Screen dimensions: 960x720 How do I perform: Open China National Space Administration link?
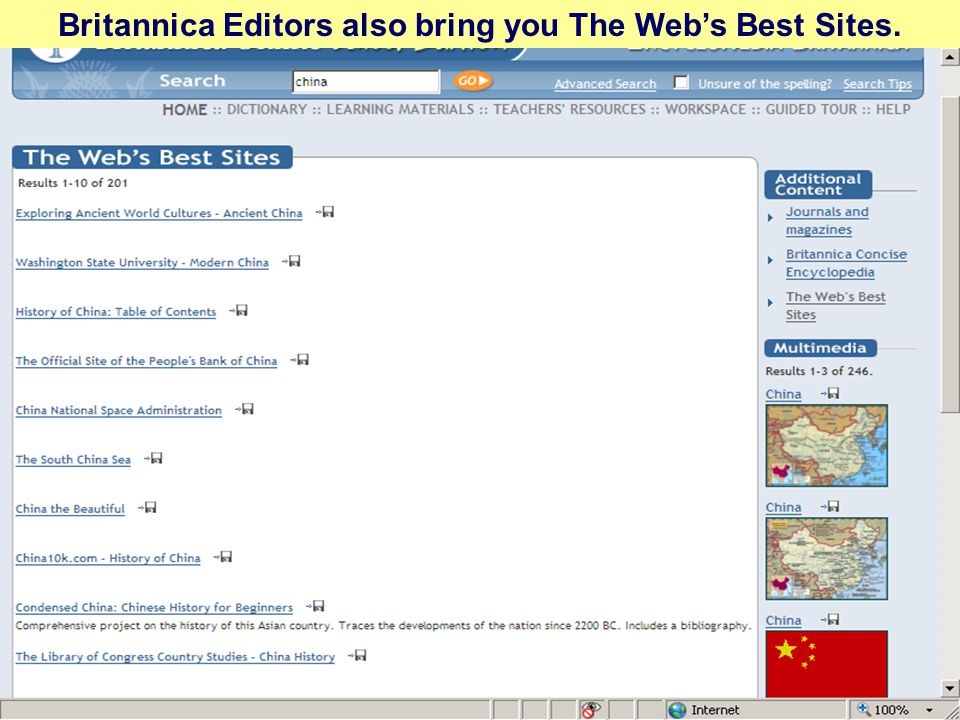(119, 410)
